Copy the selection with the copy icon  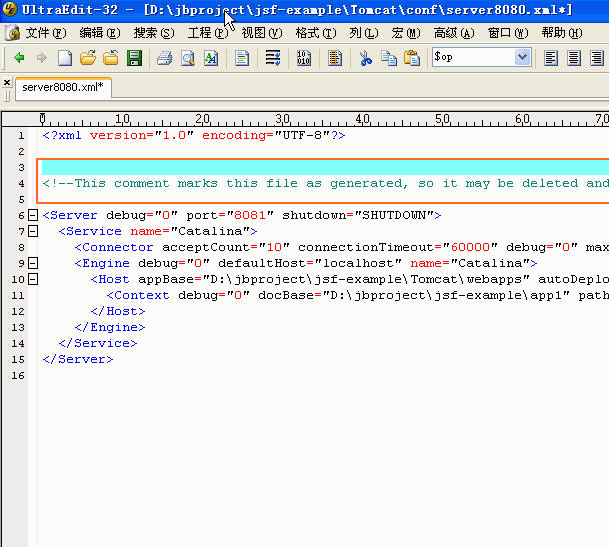point(389,58)
